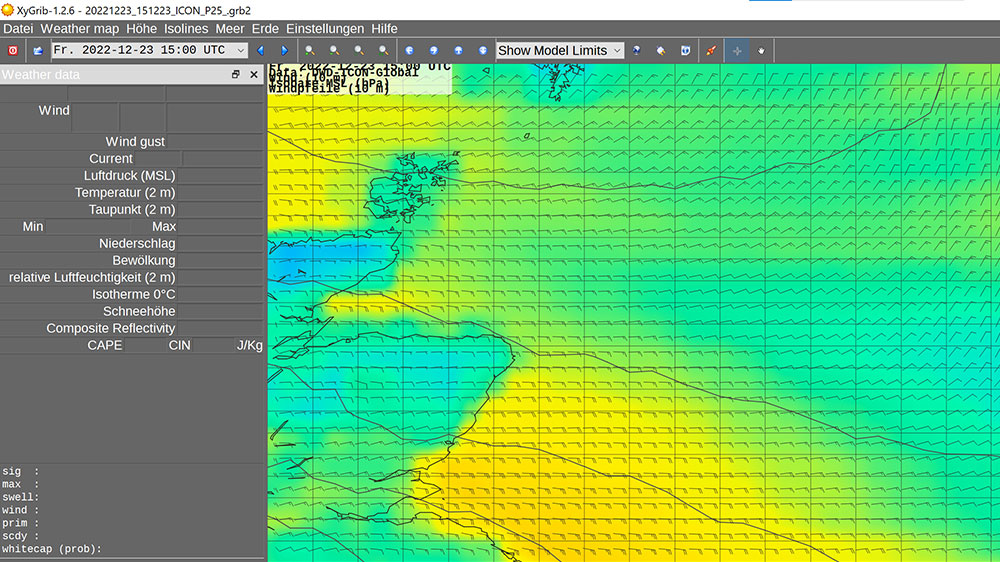The width and height of the screenshot is (1000, 562).
Task: Float the Weather data panel
Action: pos(236,75)
